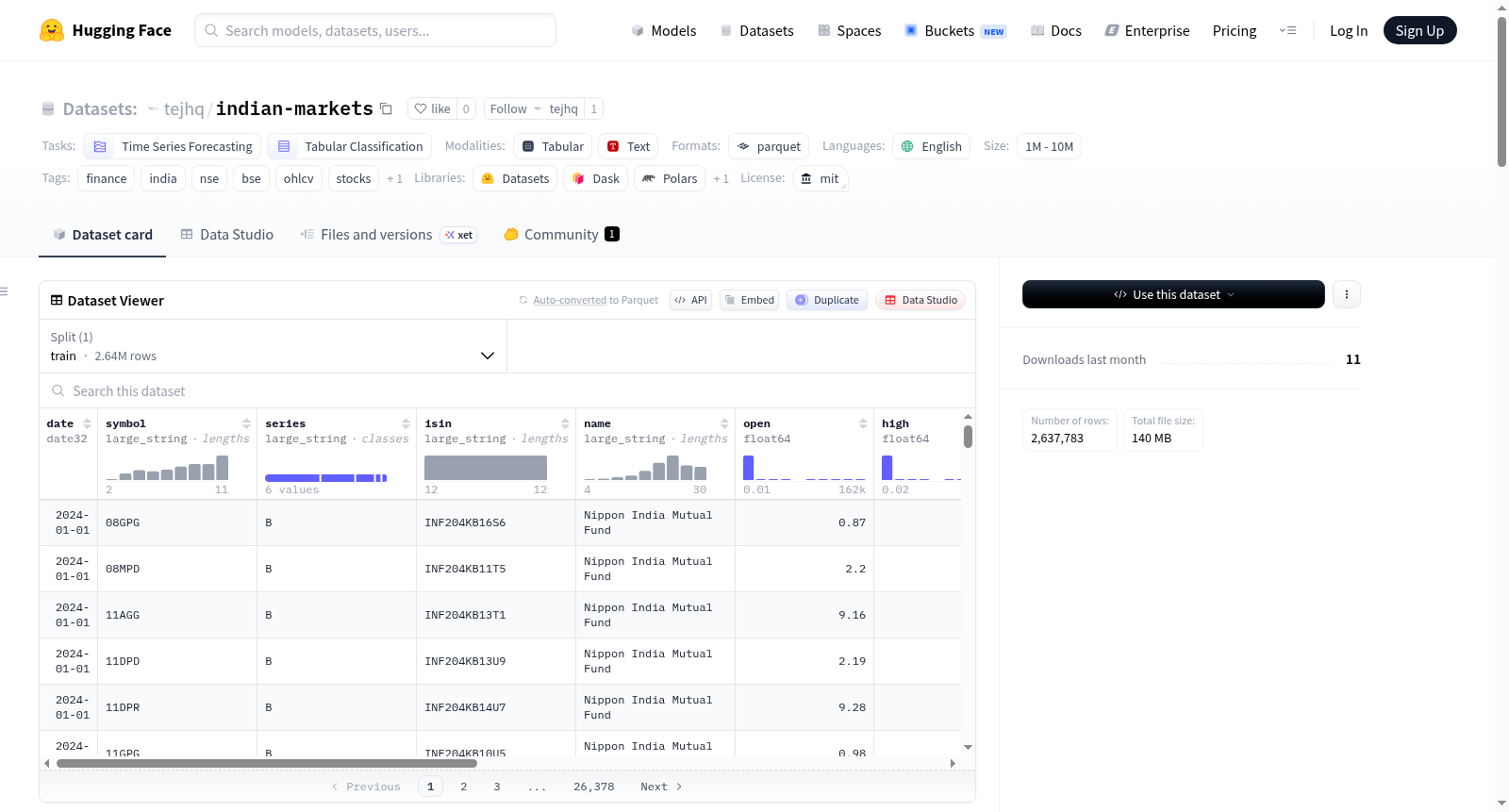Viewport: 1509px width, 812px height.
Task: Select the Tabular modality tag
Action: pyautogui.click(x=553, y=146)
